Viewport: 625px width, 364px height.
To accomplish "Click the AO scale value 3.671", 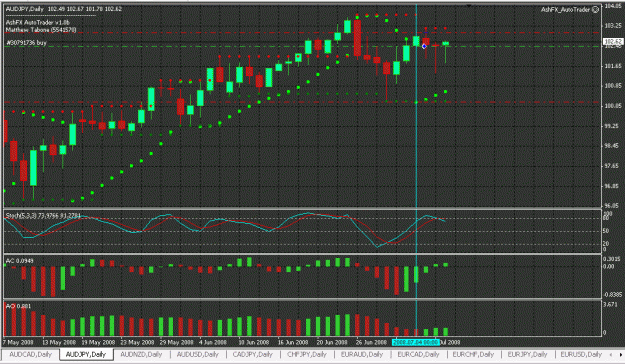I will 610,305.
